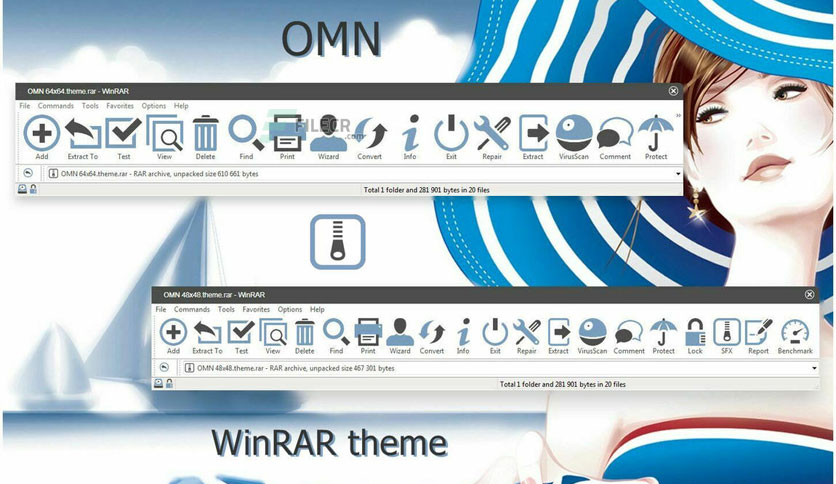Close the OMN 48x48.theme.rar window

pyautogui.click(x=809, y=294)
